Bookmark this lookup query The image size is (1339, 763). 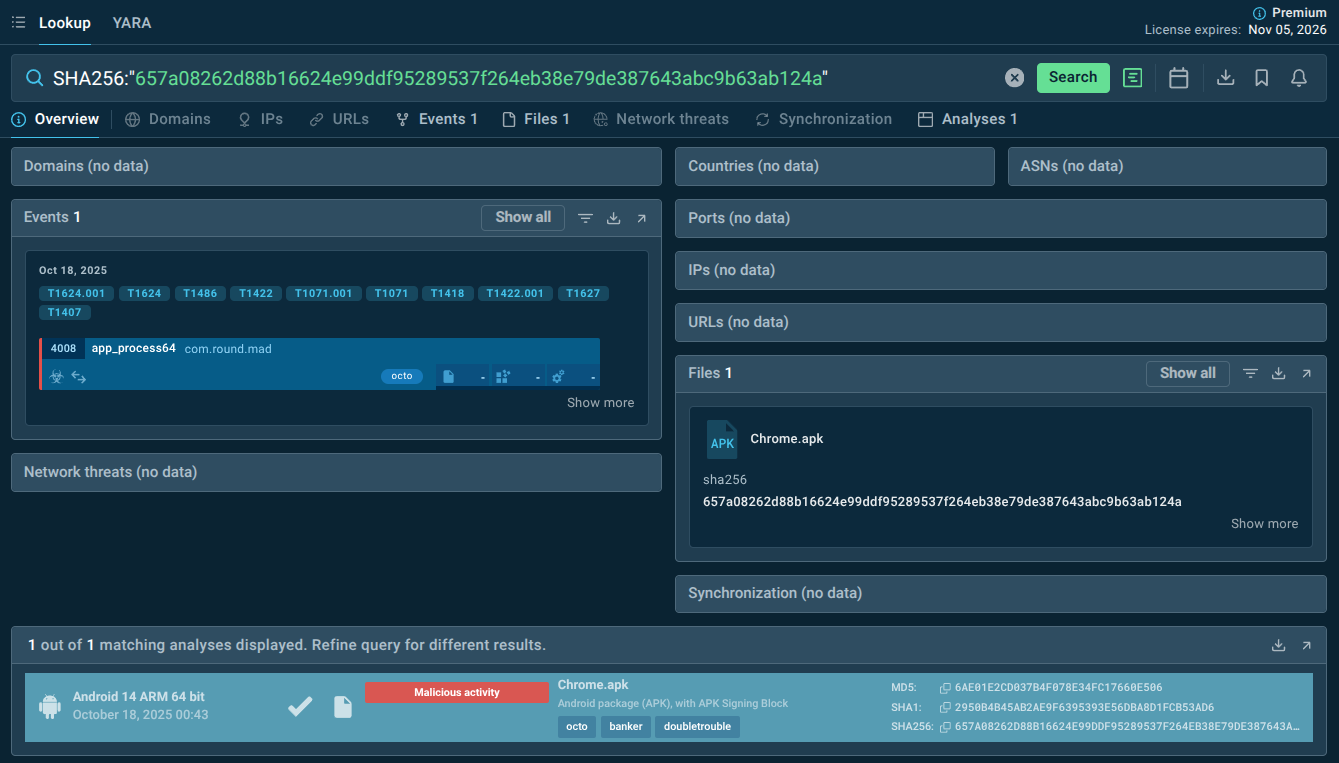pos(1262,78)
